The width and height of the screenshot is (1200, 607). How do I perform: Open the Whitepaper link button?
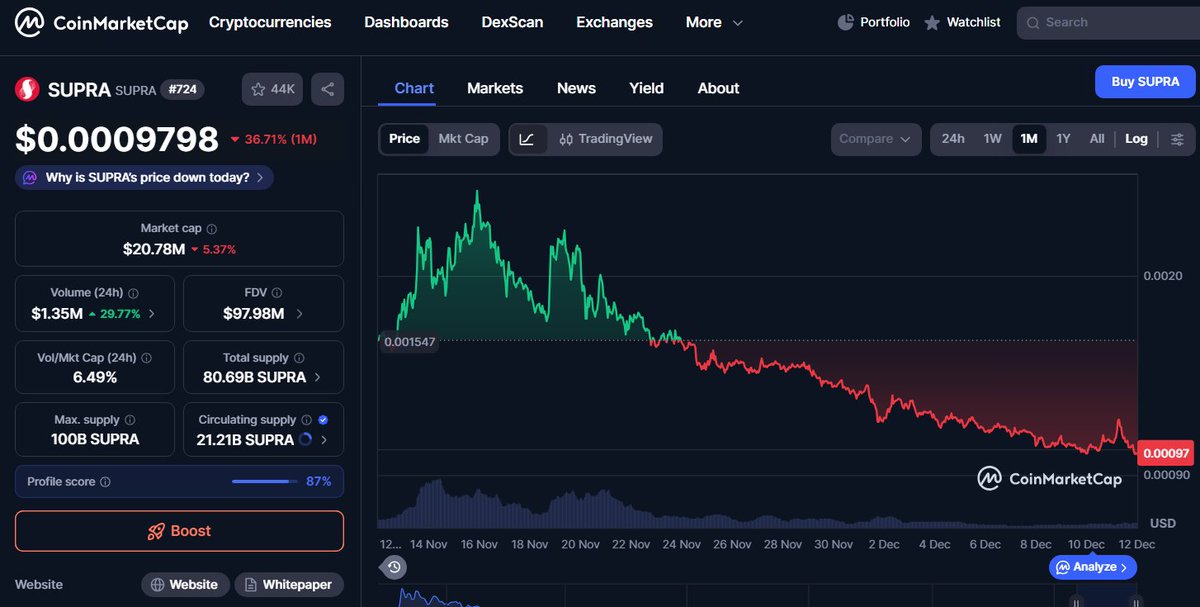pos(288,585)
